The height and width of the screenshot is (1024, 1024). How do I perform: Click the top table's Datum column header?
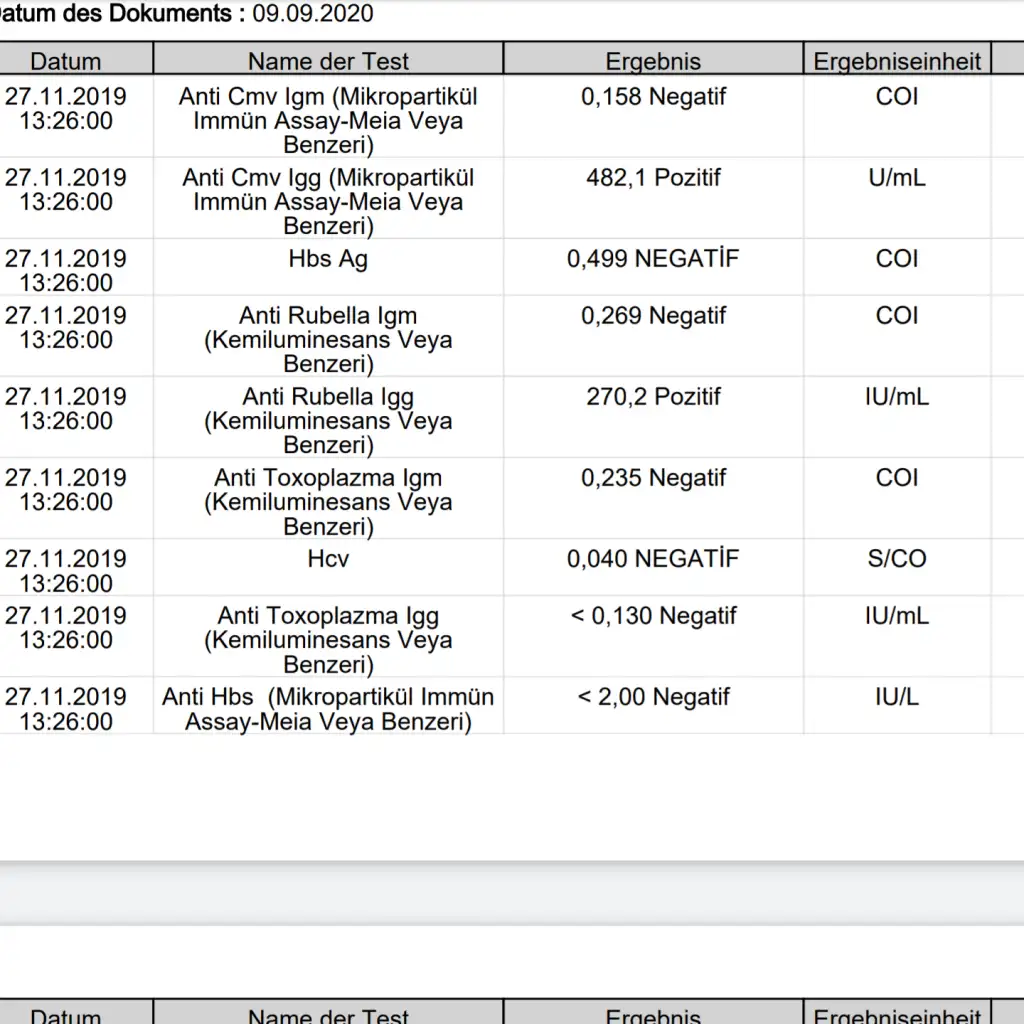pos(66,61)
